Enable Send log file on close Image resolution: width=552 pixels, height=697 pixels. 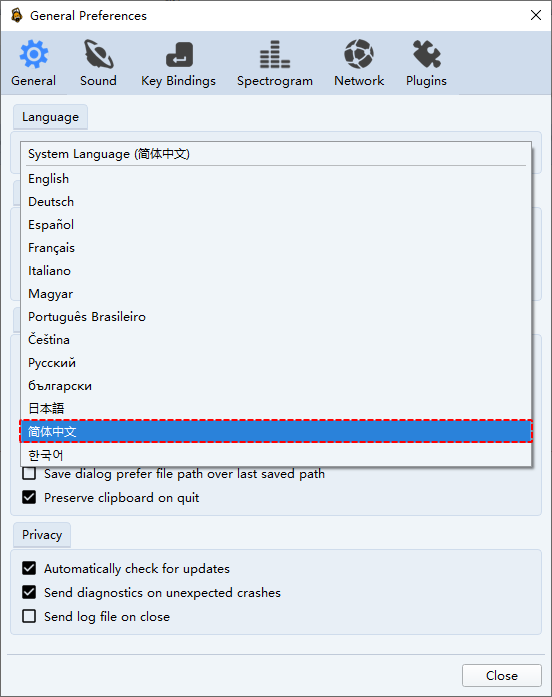(x=29, y=616)
